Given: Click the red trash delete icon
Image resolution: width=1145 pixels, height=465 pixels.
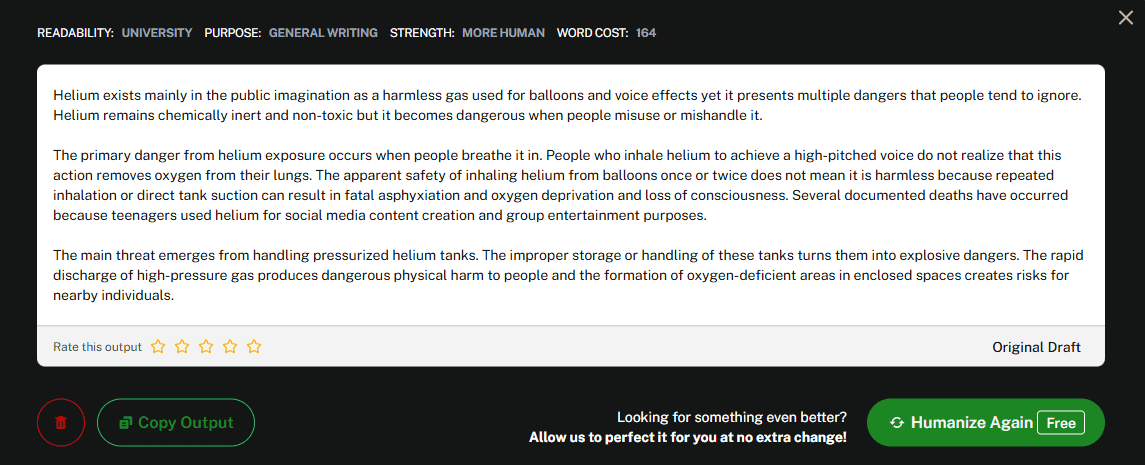Looking at the screenshot, I should coord(61,422).
